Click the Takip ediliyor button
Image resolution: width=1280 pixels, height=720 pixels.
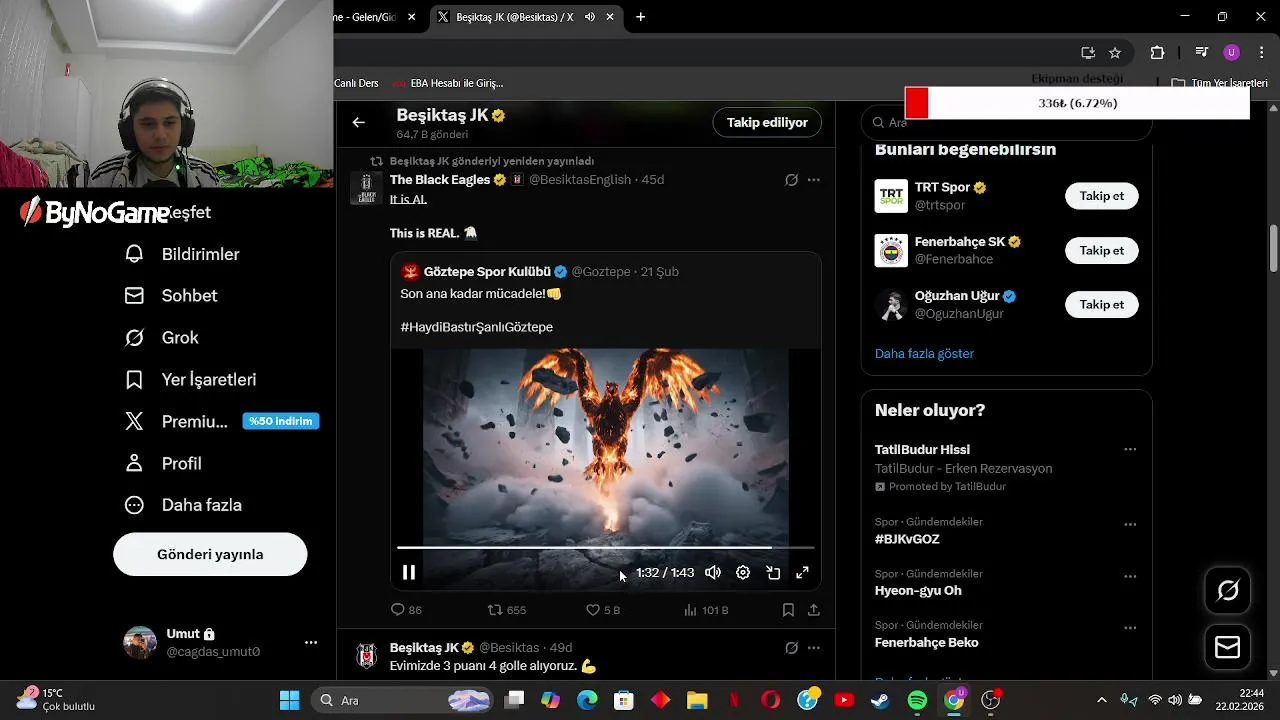coord(767,122)
